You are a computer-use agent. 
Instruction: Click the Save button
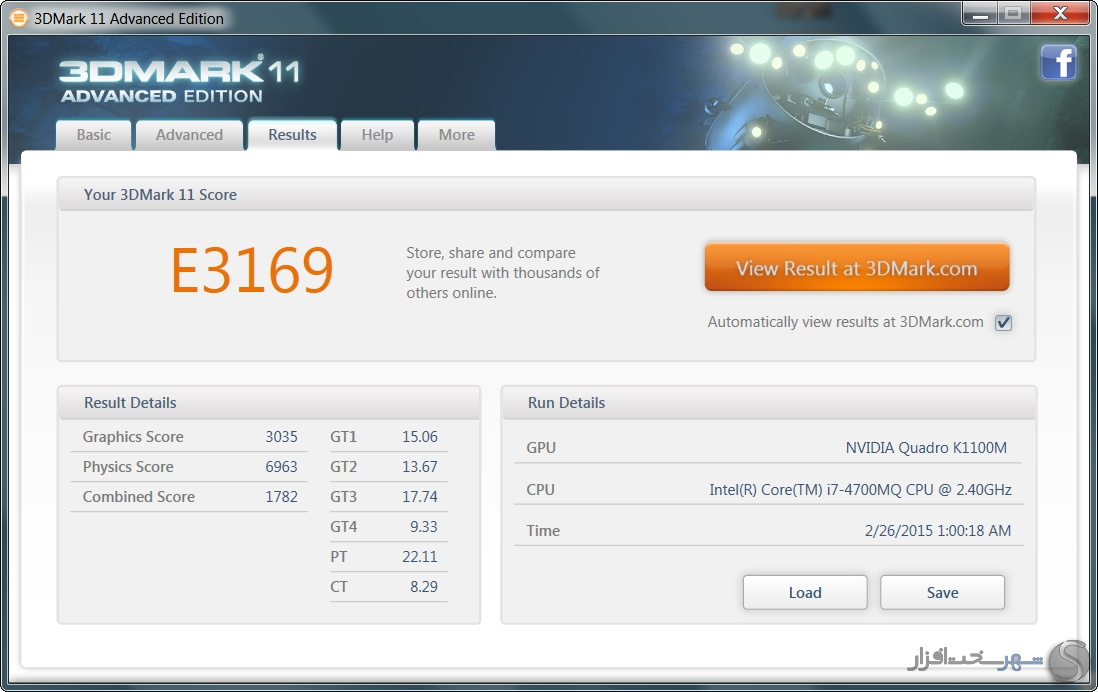pos(943,593)
